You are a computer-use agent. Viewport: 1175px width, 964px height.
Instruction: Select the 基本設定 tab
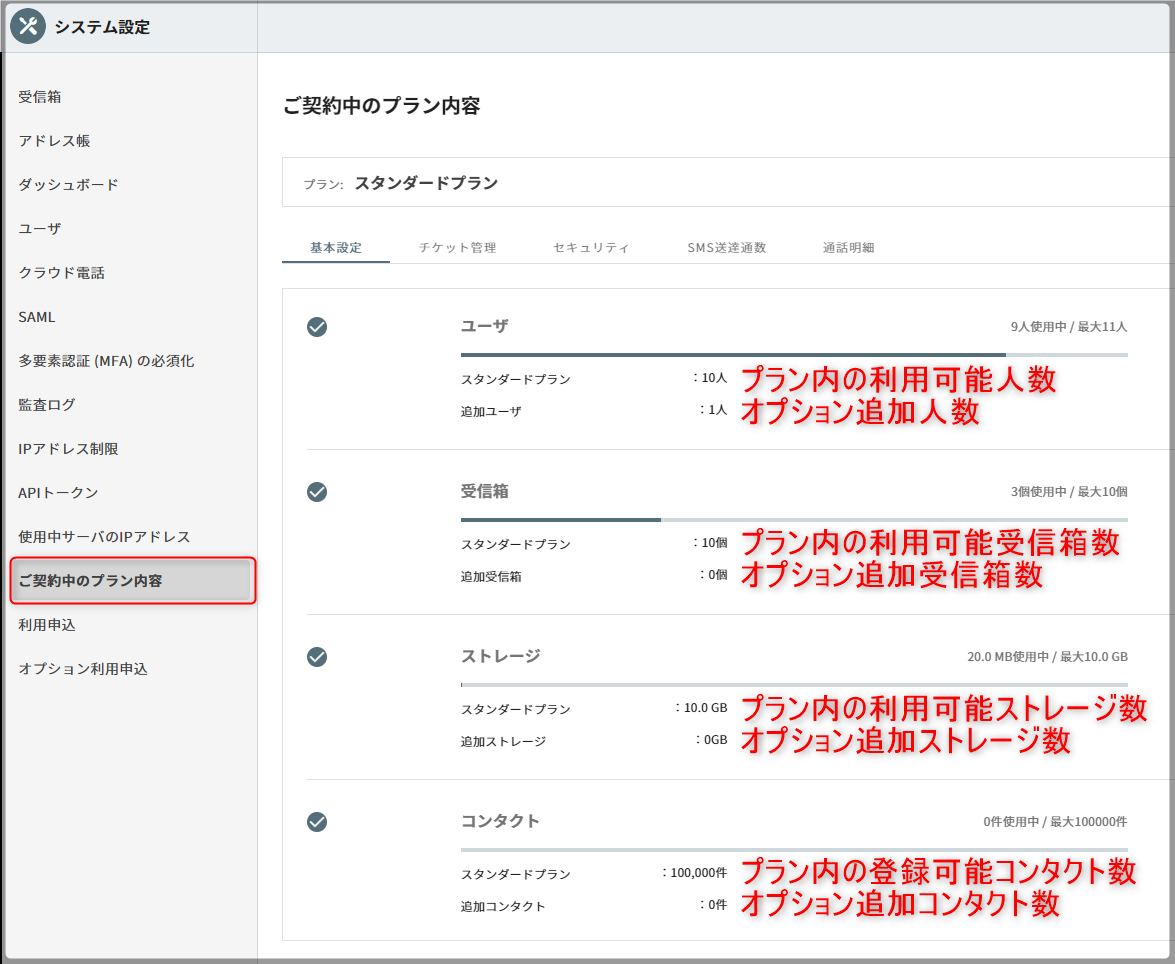pos(336,248)
